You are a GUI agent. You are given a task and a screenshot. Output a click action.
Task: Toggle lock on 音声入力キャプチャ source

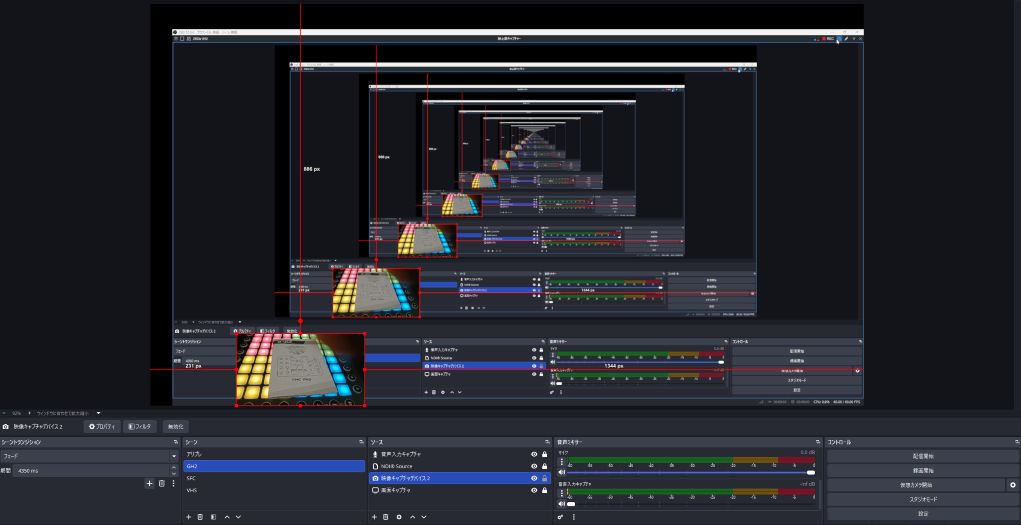tap(545, 454)
